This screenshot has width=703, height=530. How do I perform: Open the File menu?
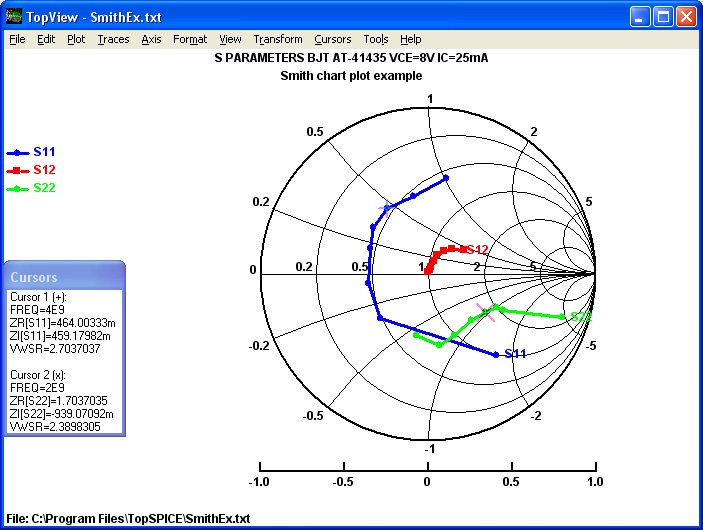[17, 39]
